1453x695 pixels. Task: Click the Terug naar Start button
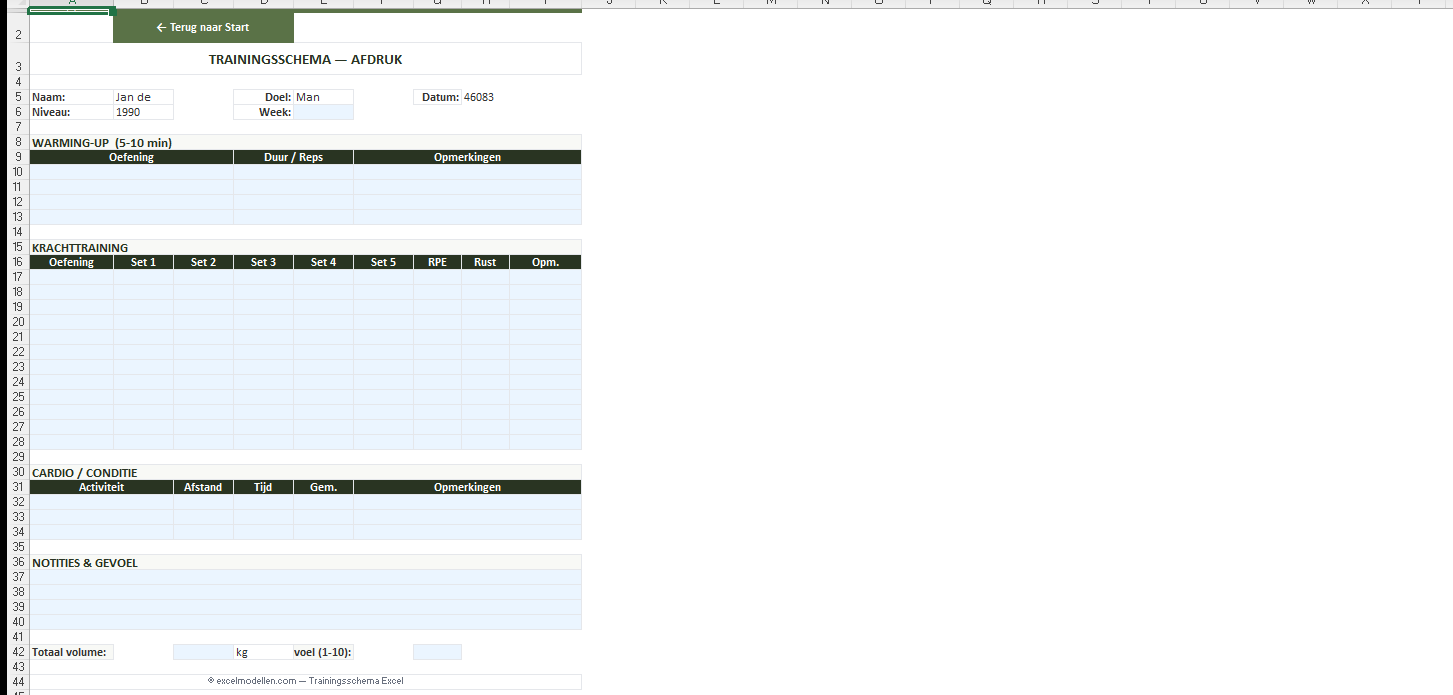pos(203,28)
